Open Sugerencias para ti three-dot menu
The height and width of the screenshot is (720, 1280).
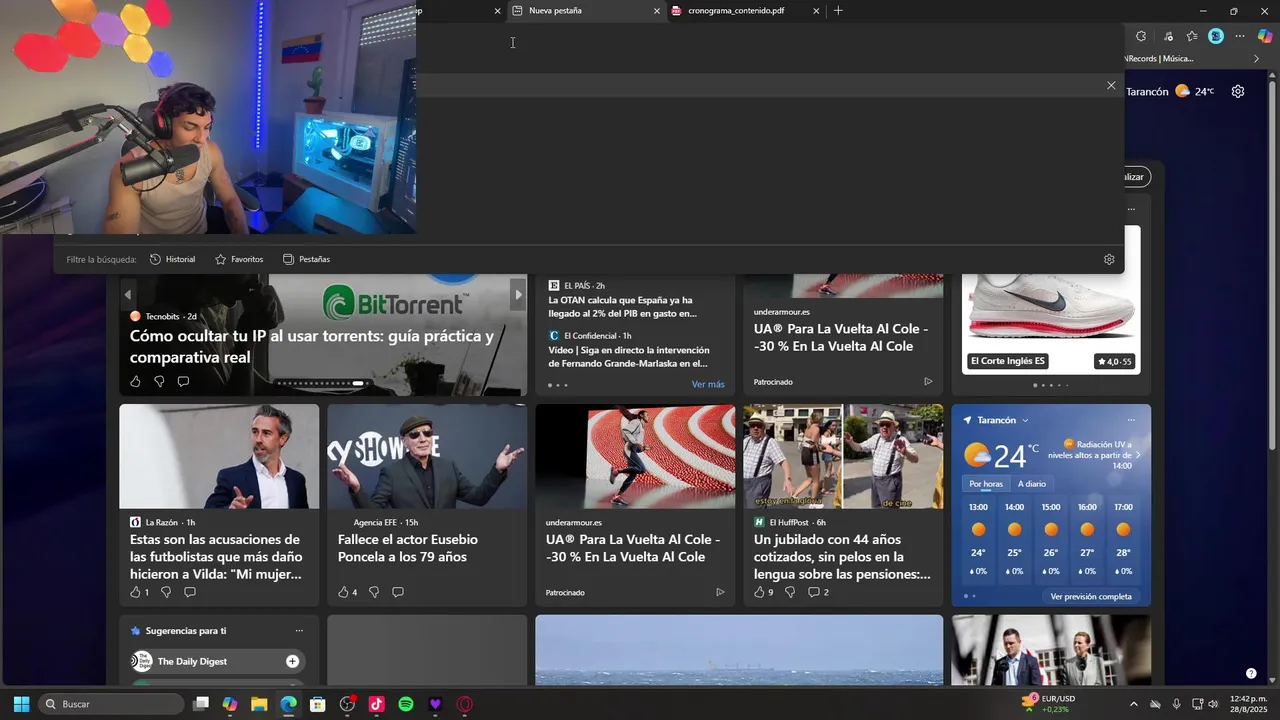(x=299, y=631)
